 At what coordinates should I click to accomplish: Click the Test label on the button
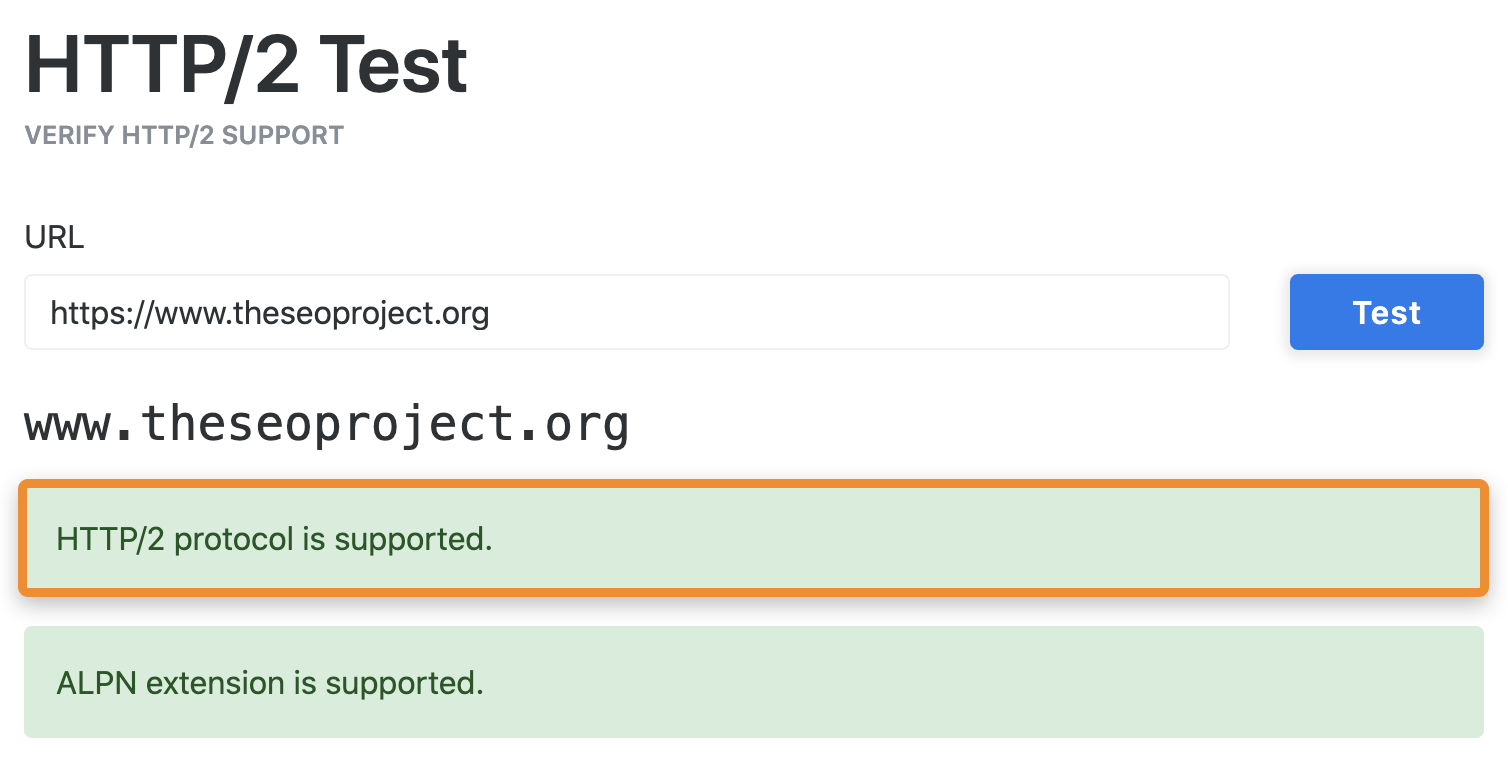[1386, 312]
